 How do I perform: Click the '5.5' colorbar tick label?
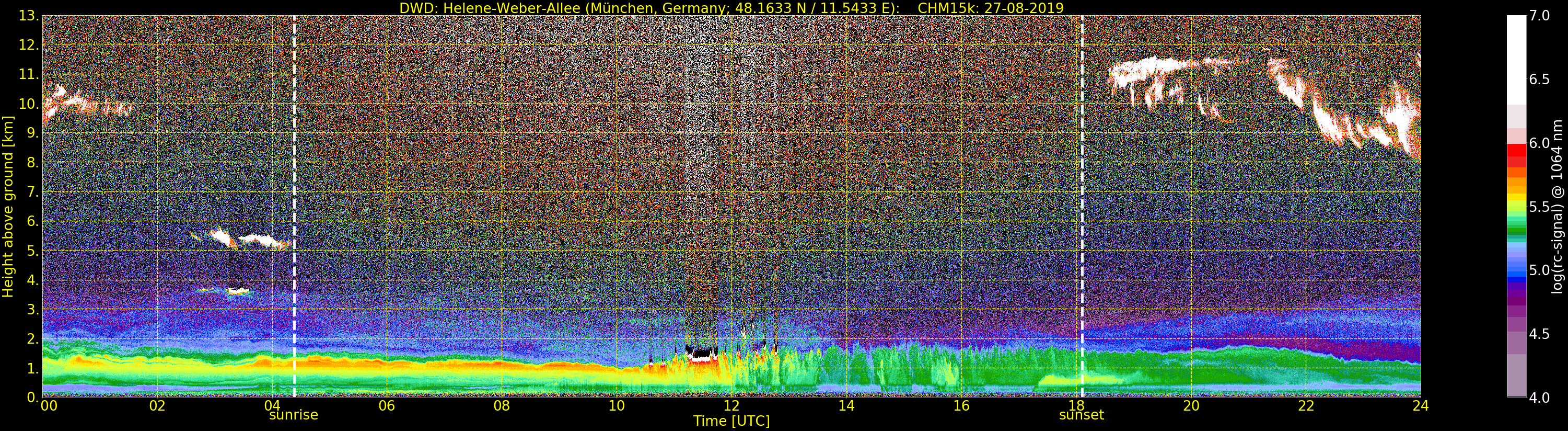pyautogui.click(x=1539, y=207)
